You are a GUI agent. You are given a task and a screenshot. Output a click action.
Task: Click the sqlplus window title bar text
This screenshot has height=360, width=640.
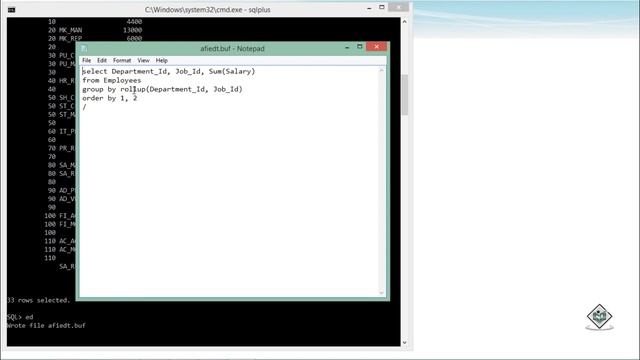click(207, 9)
